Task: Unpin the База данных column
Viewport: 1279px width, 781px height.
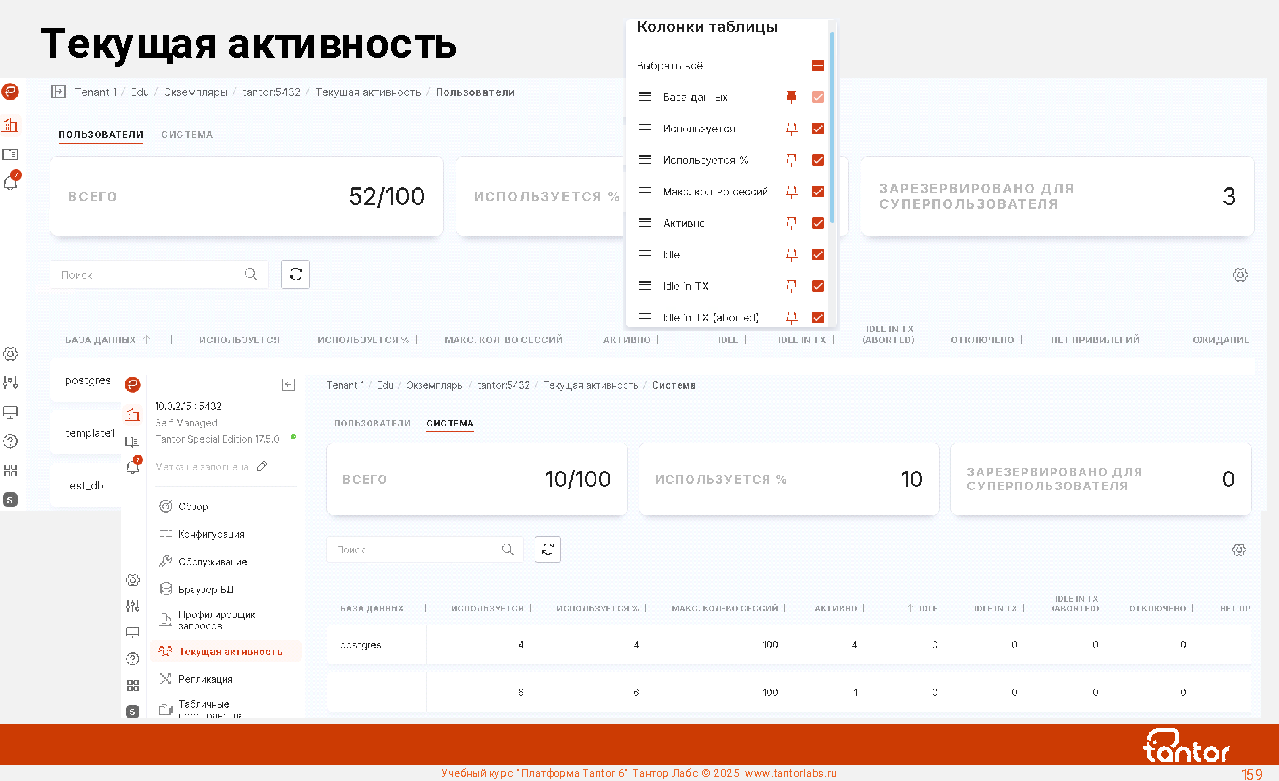Action: (791, 97)
